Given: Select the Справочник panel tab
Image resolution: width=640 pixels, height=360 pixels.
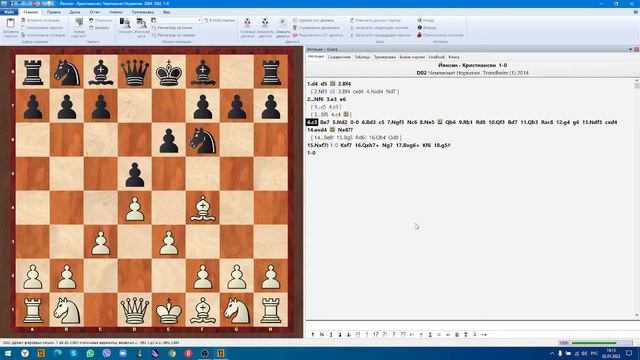Looking at the screenshot, I should [x=339, y=57].
